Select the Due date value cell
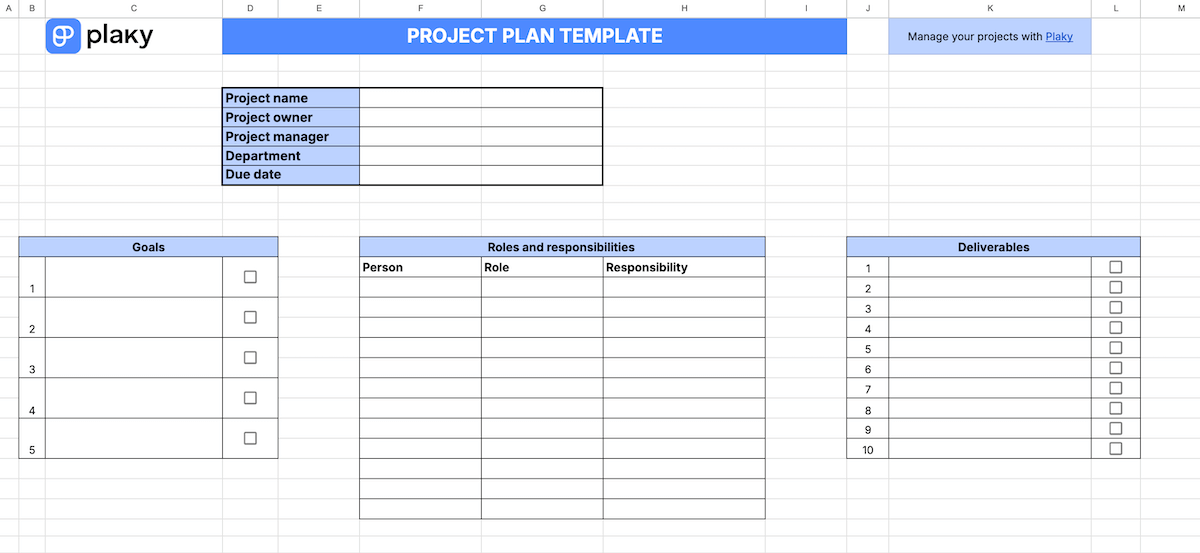The image size is (1200, 553). coord(480,175)
